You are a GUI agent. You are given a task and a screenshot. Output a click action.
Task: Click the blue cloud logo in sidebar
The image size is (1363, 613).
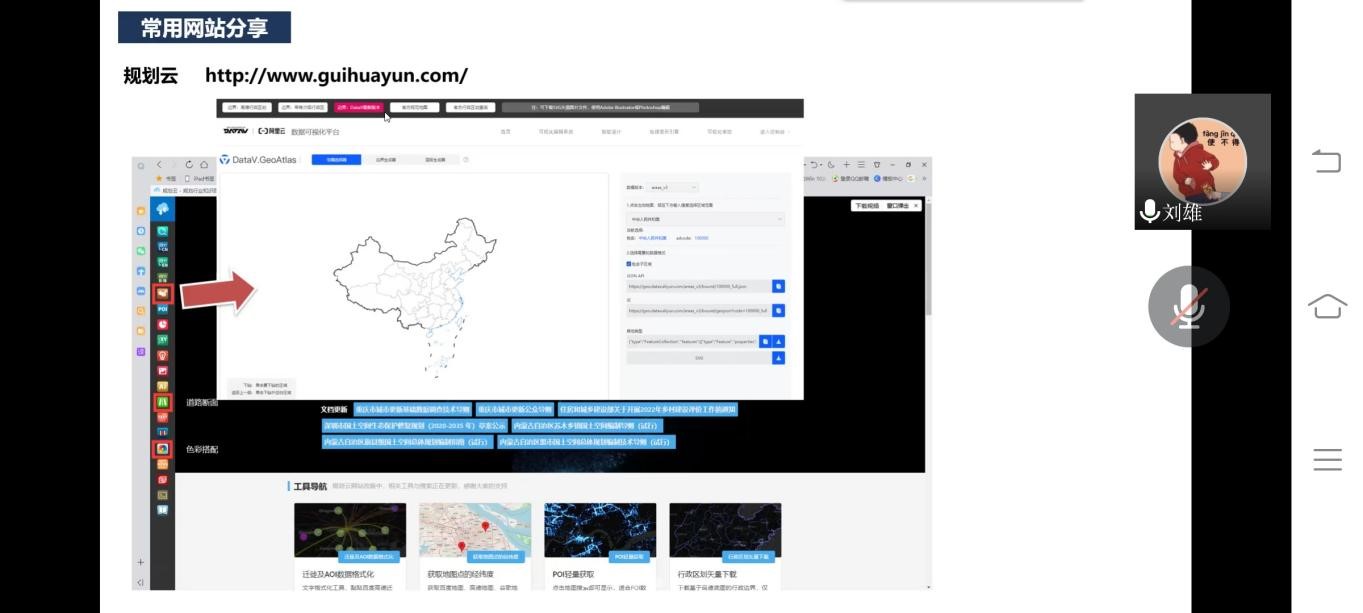pyautogui.click(x=162, y=209)
